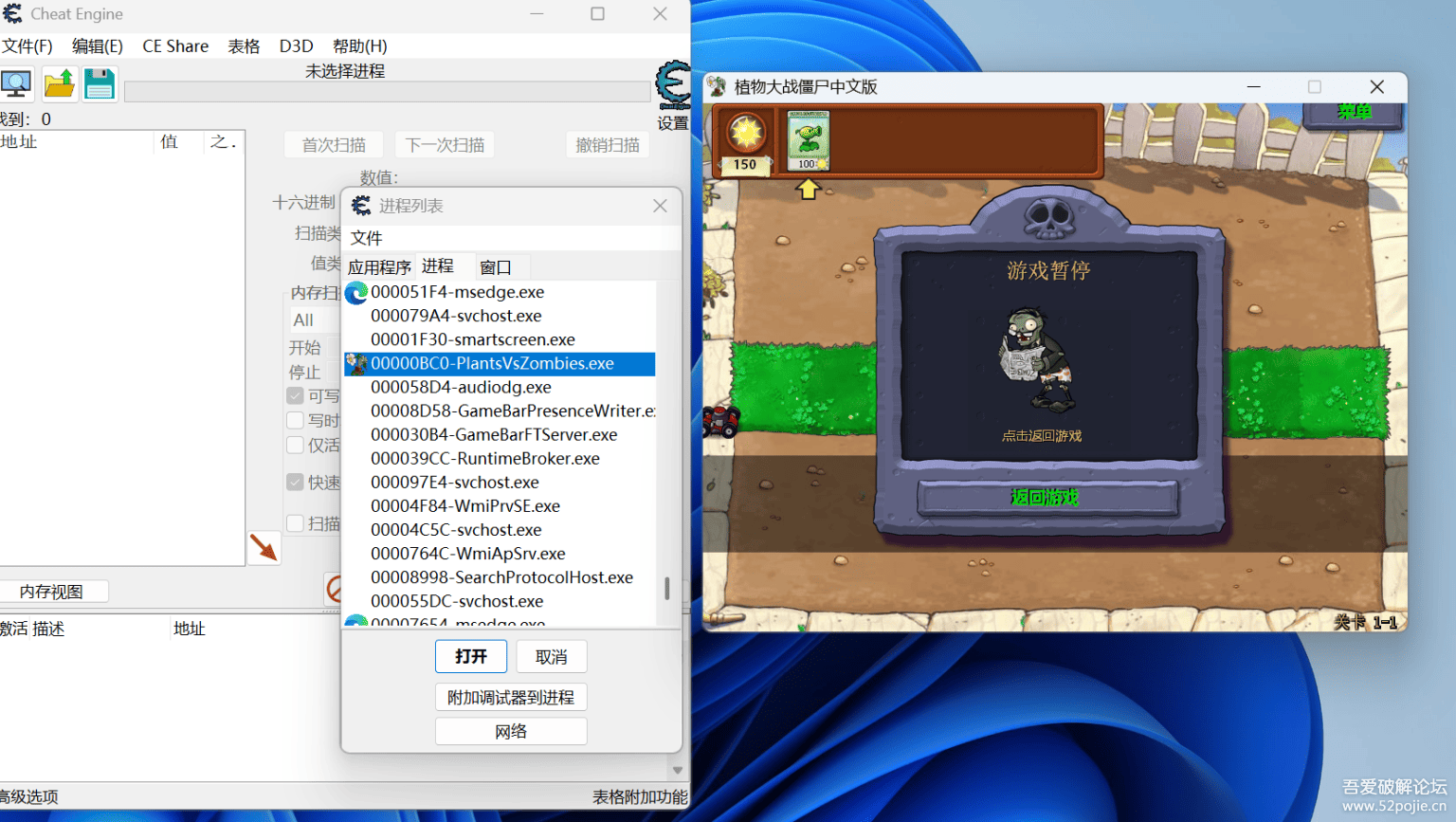The height and width of the screenshot is (822, 1456).
Task: Select 00008D58-GameBarPresenceWriter process
Action: point(500,411)
